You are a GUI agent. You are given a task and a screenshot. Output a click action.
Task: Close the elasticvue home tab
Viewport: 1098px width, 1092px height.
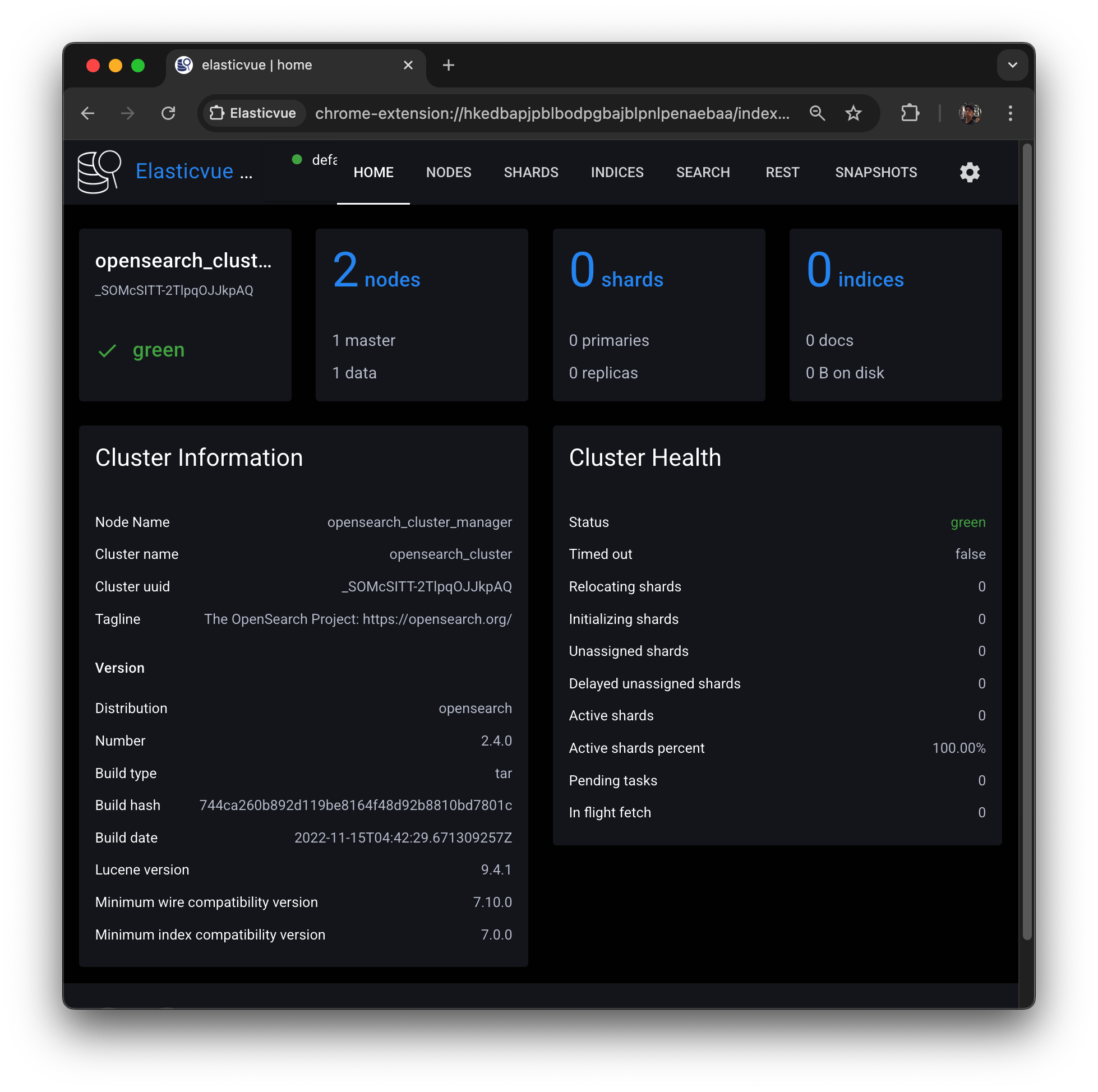point(408,66)
